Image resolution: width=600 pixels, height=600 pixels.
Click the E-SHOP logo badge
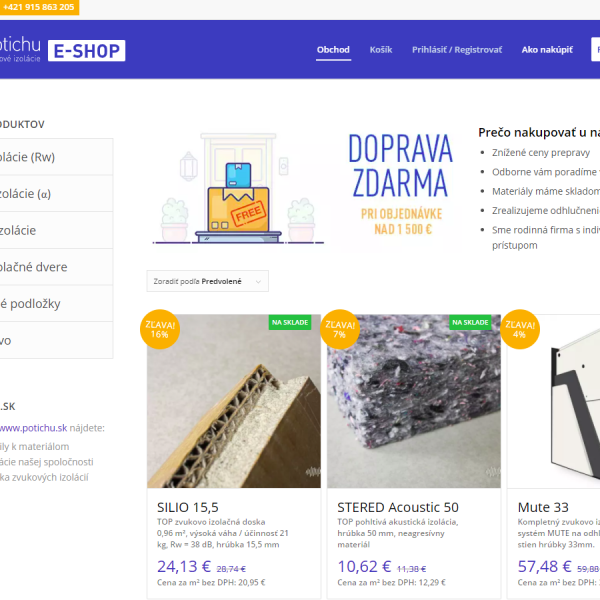[86, 51]
